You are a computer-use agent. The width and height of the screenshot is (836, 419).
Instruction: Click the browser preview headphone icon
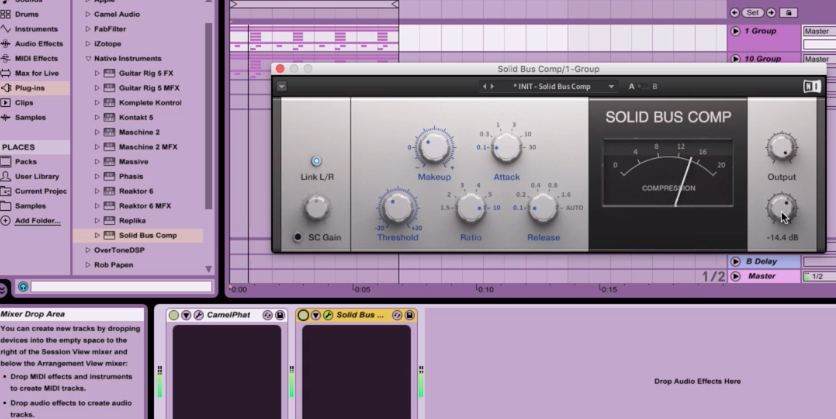pos(23,287)
